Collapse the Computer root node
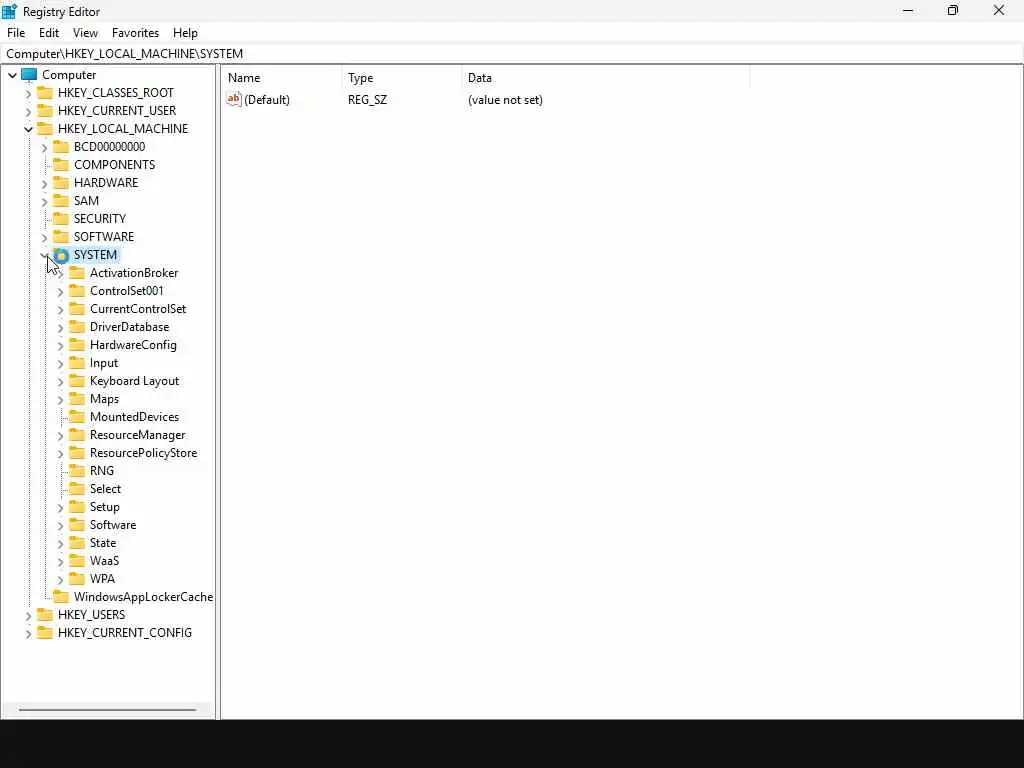Viewport: 1024px width, 768px height. [x=12, y=75]
